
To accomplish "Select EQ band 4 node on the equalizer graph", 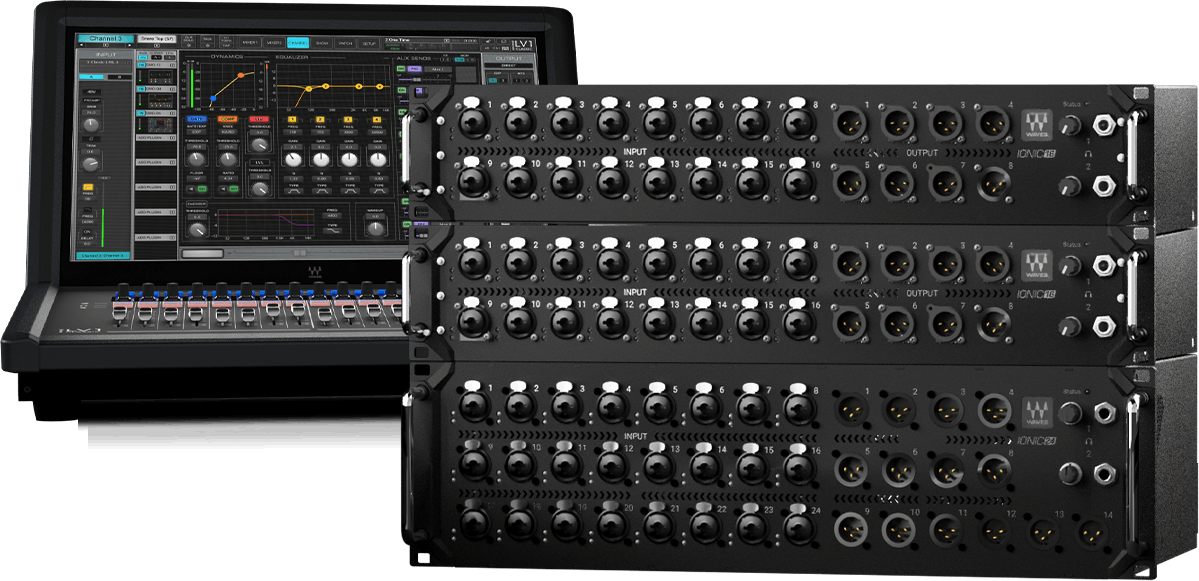I will pos(380,86).
